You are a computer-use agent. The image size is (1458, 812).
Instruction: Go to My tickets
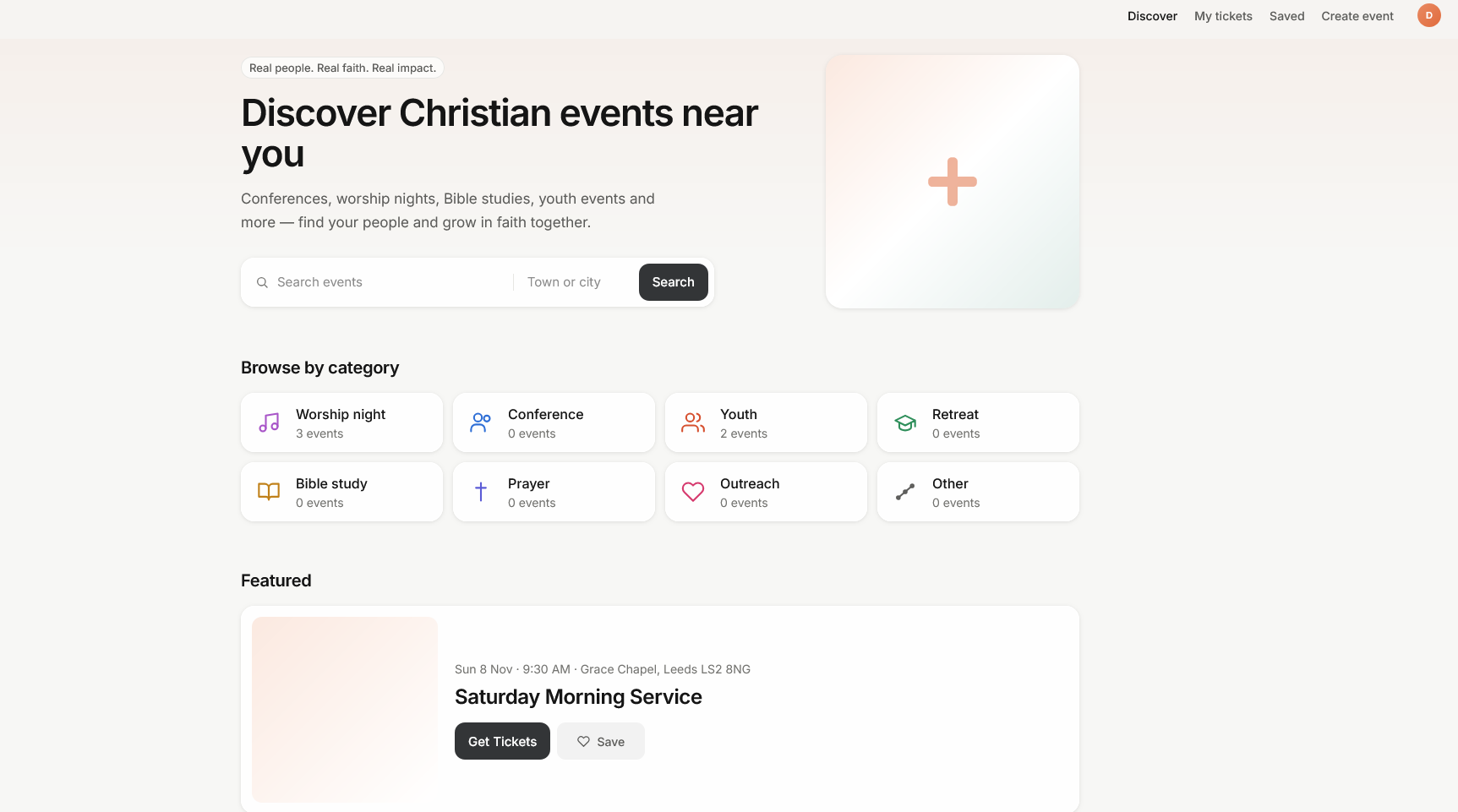point(1223,16)
